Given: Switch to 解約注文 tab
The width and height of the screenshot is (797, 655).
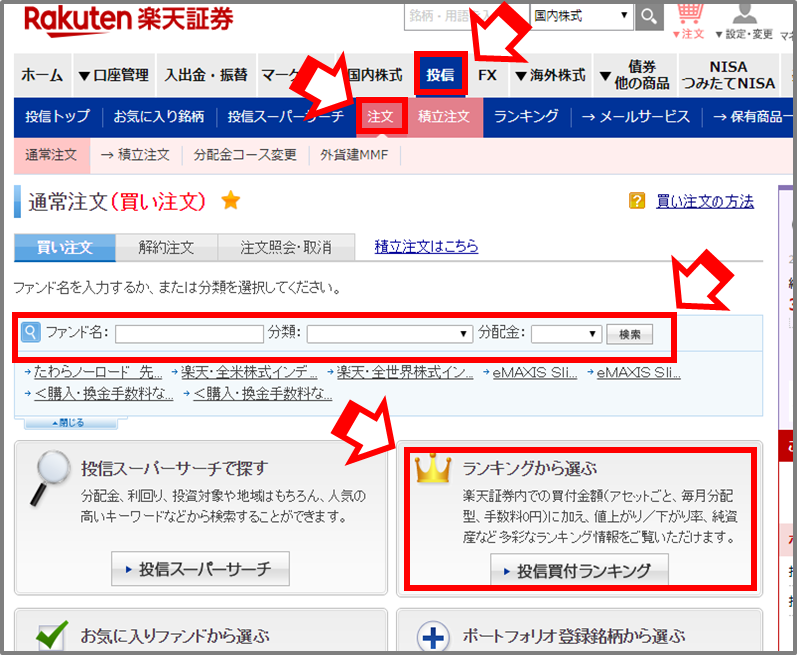Looking at the screenshot, I should pos(166,247).
